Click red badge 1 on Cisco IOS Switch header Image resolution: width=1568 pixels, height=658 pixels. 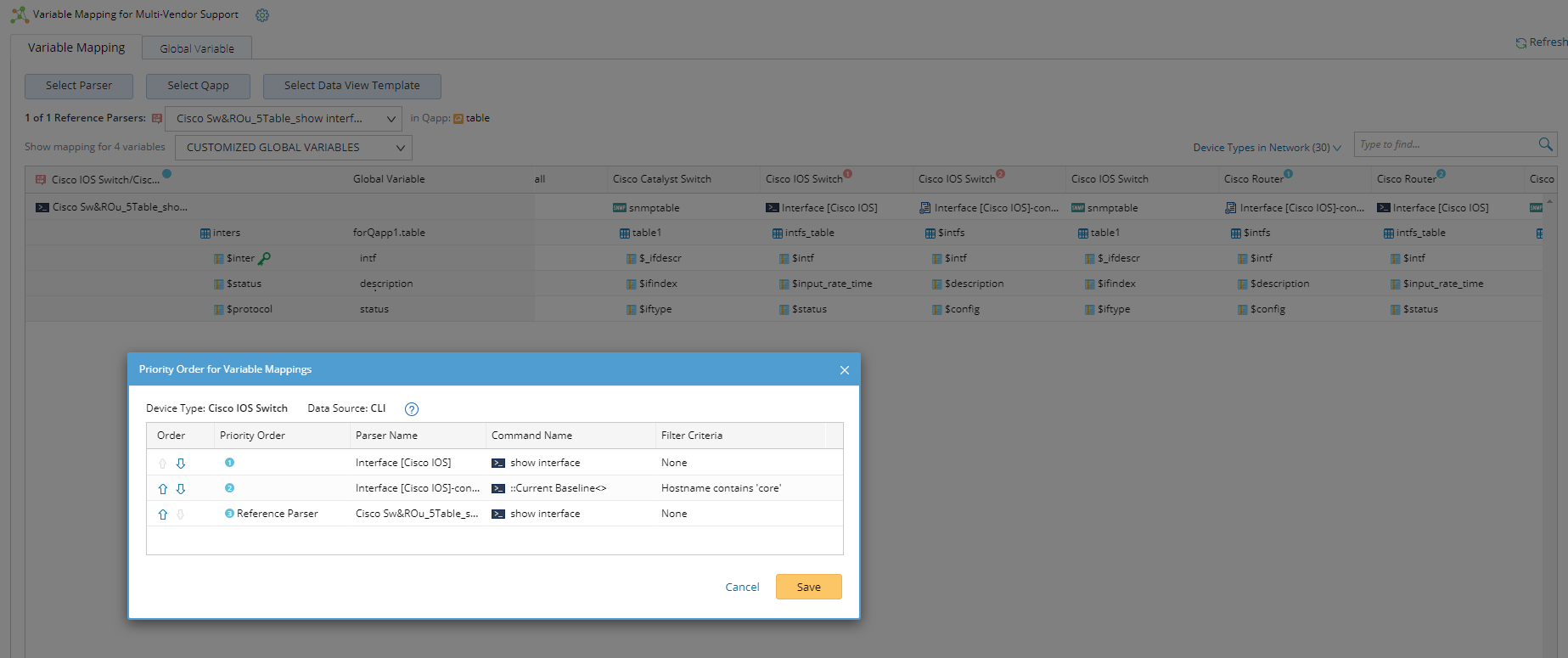coord(847,174)
